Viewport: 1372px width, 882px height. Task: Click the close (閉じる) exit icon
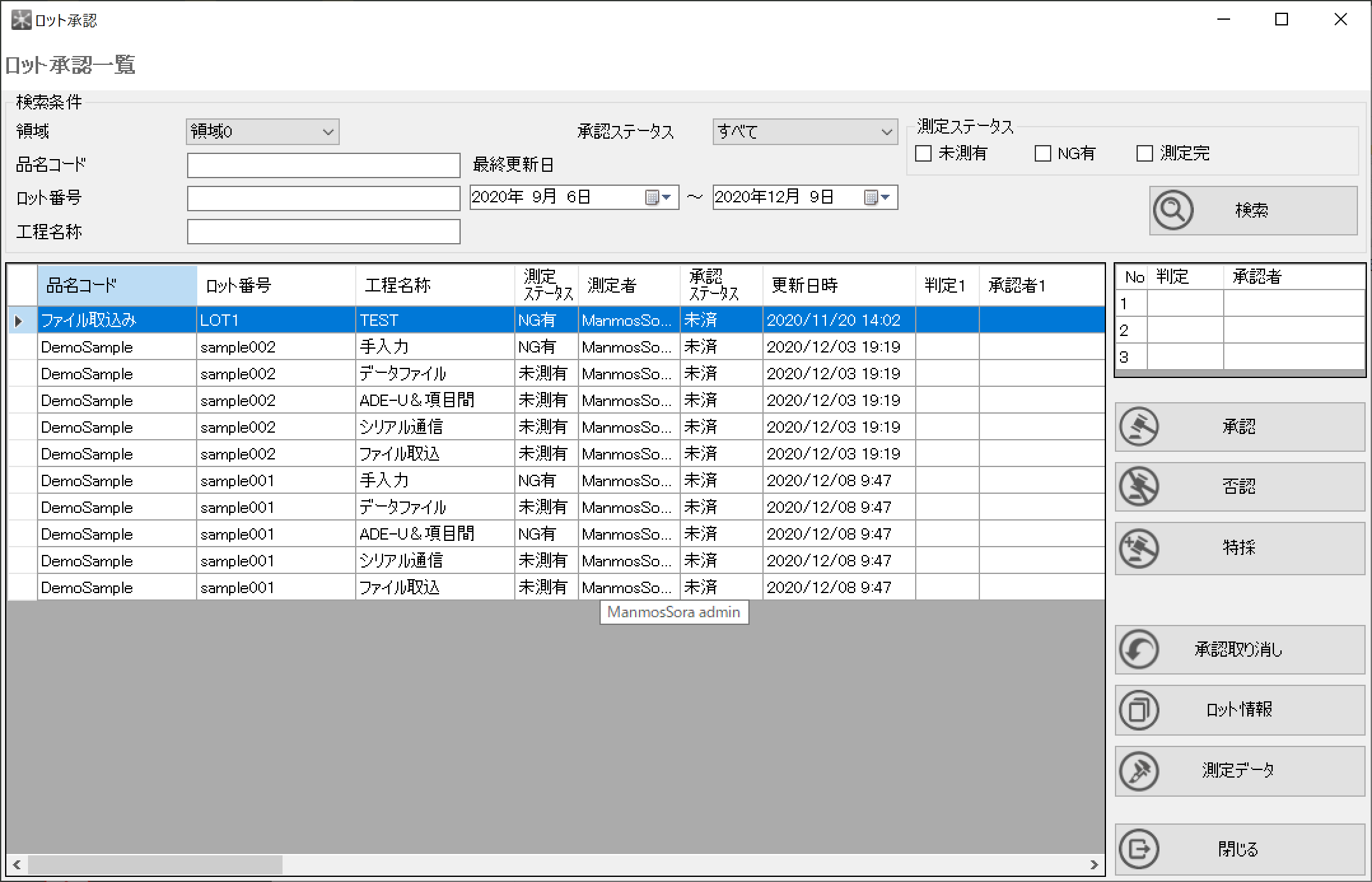(x=1139, y=848)
